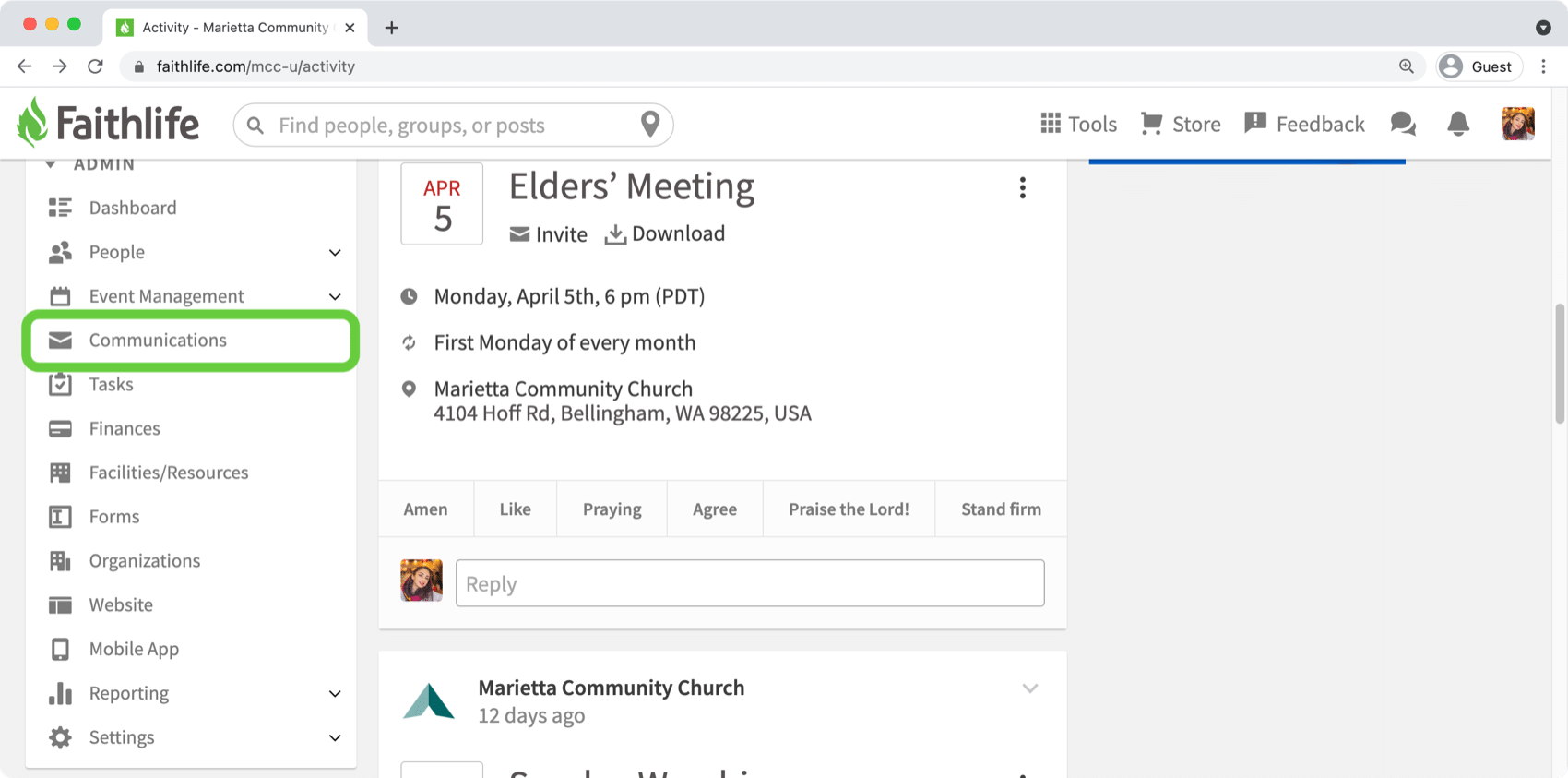Open the Guest profile button
Viewport: 1568px width, 778px height.
coord(1479,66)
